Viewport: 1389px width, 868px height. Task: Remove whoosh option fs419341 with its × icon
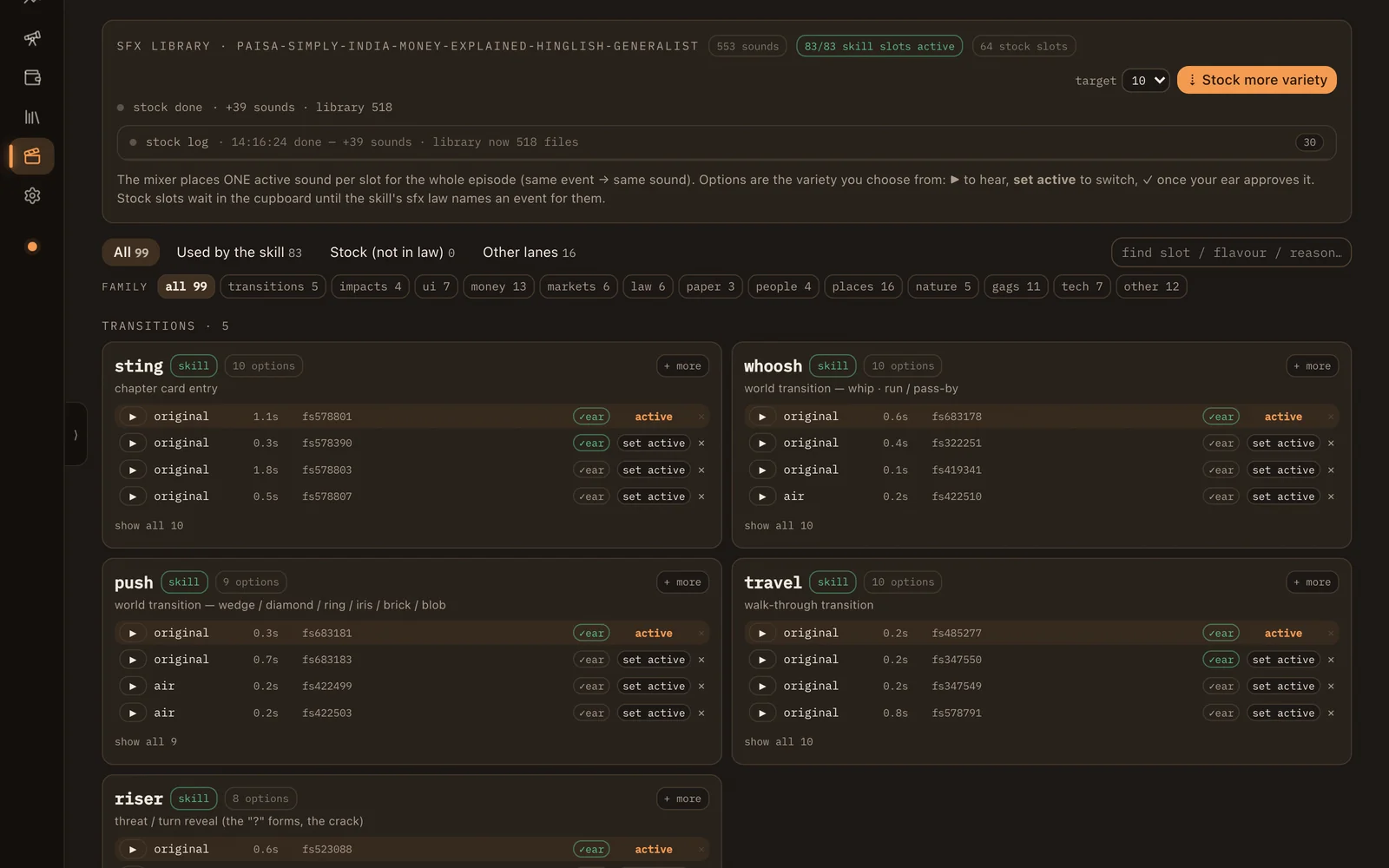click(x=1331, y=470)
